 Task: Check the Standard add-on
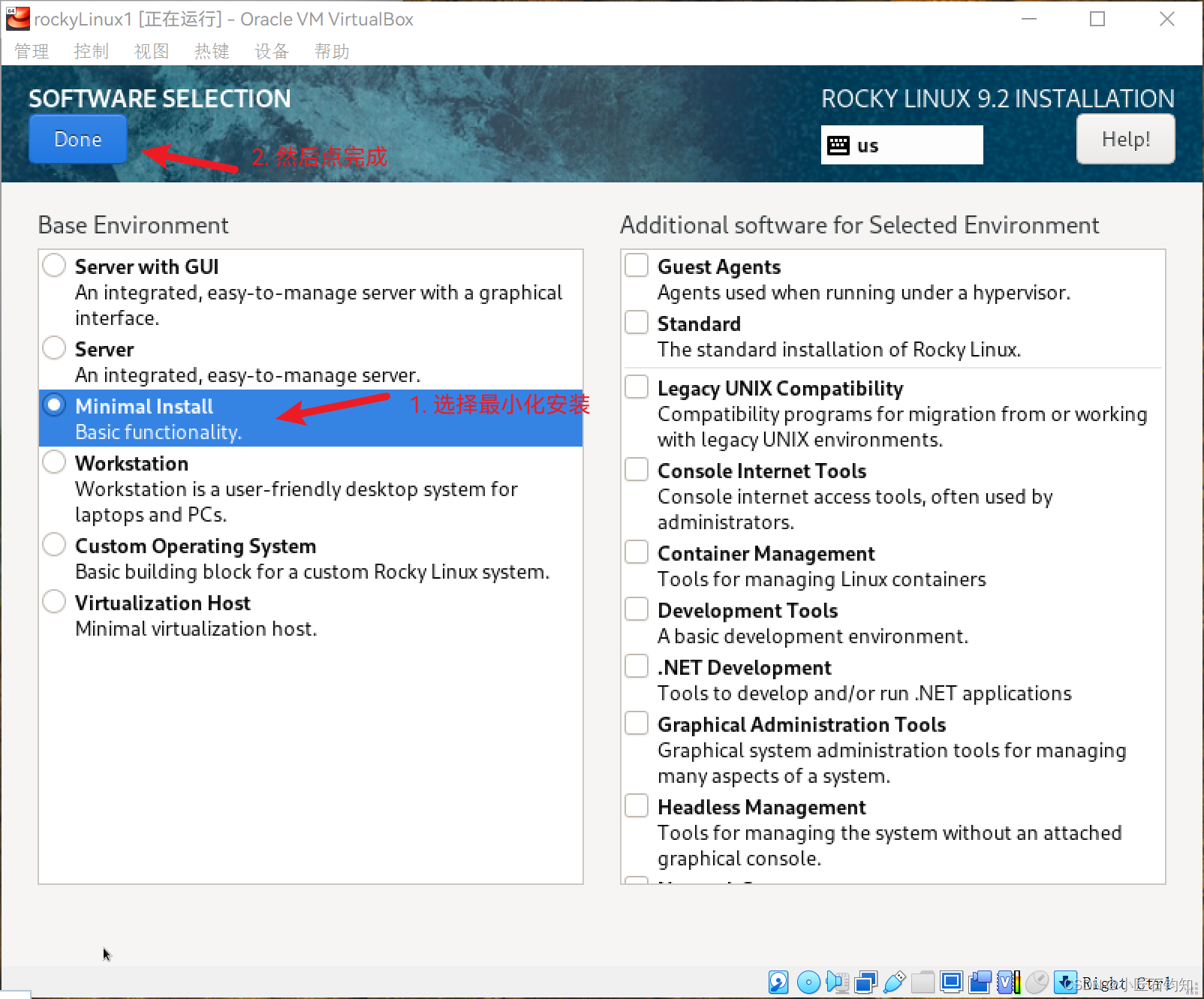tap(637, 322)
